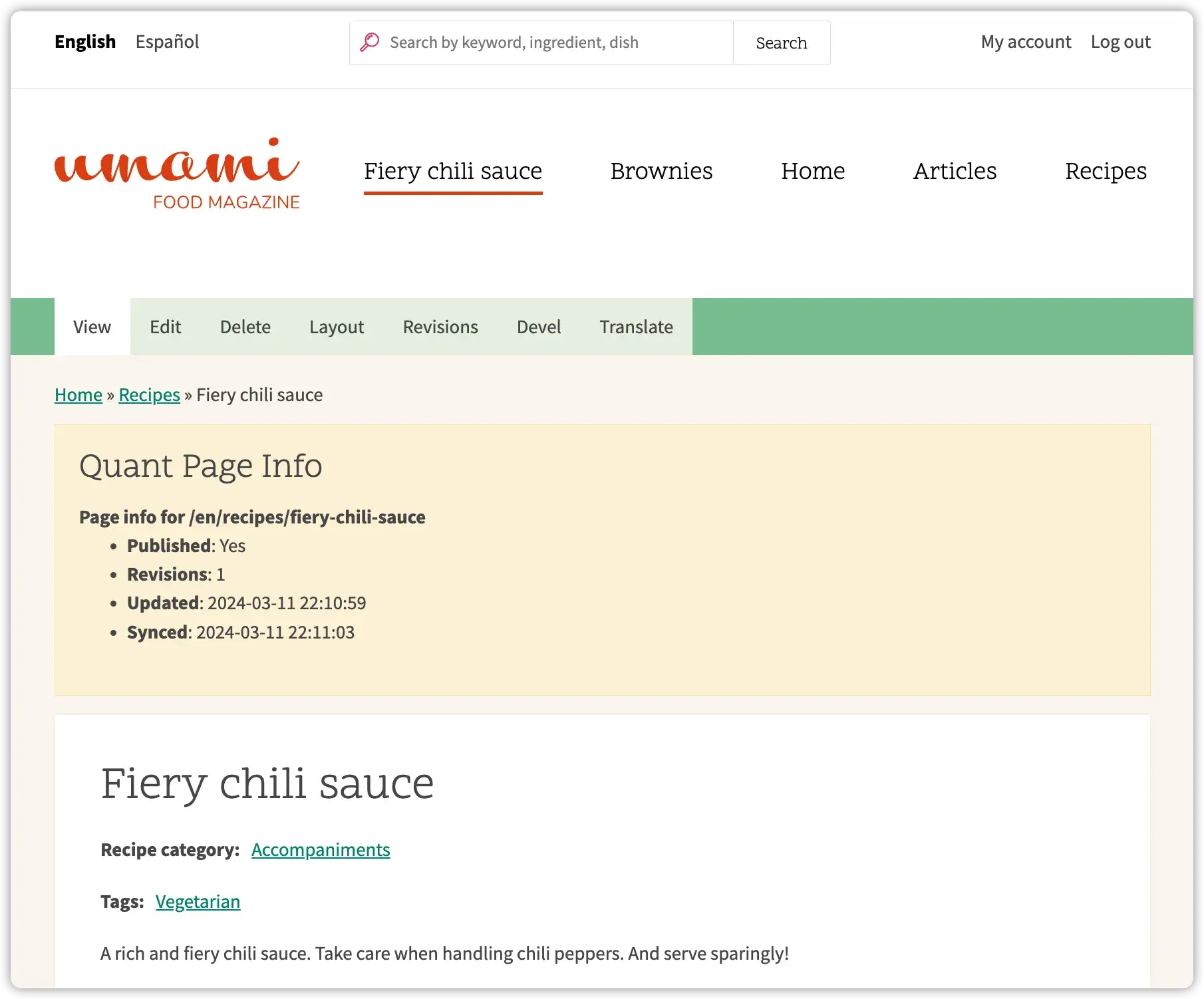Viewport: 1204px width, 999px height.
Task: Open the Layout tab
Action: tap(336, 327)
